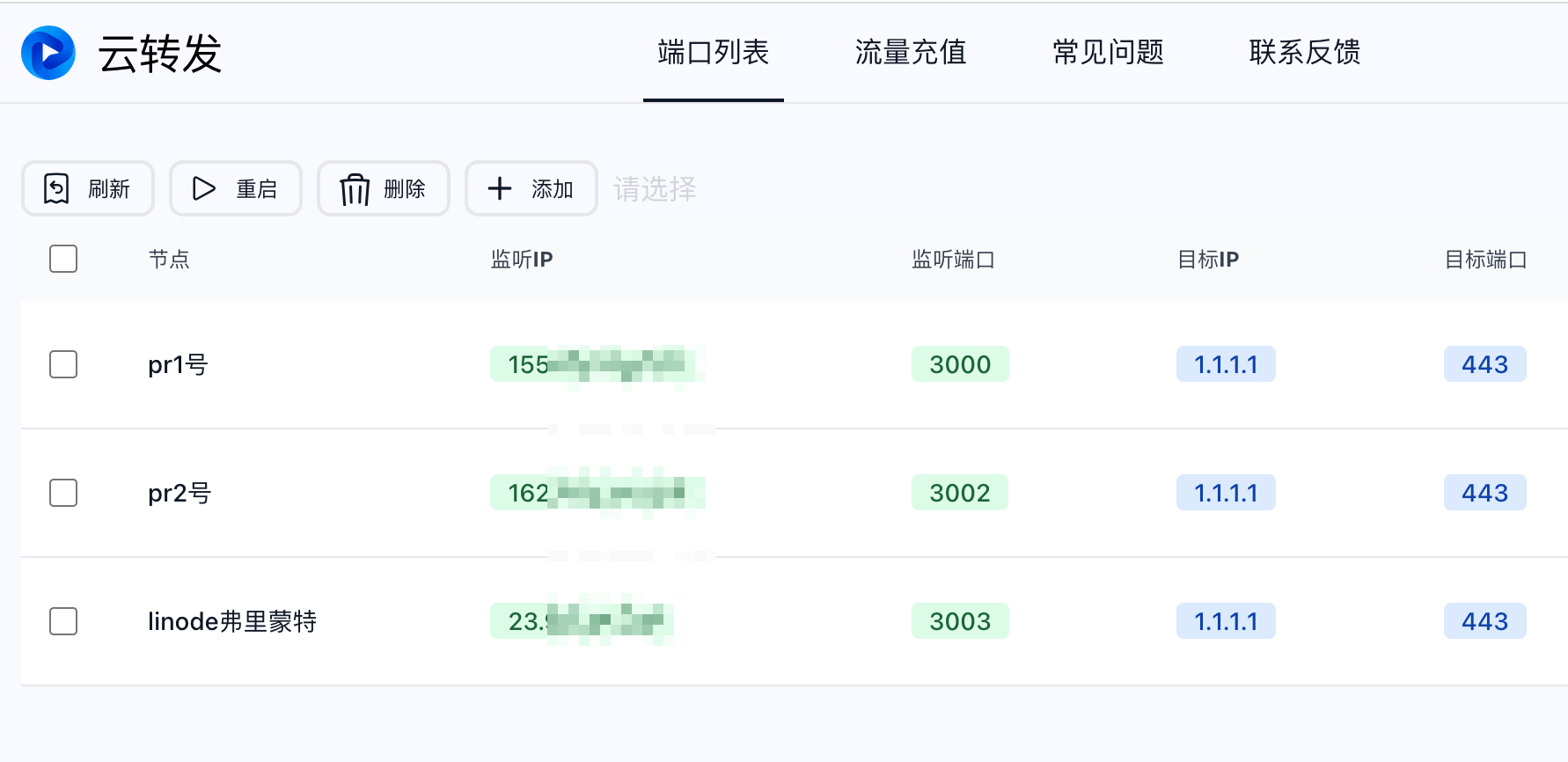Click the 443 target port for pr1号
The width and height of the screenshot is (1568, 762).
tap(1484, 364)
